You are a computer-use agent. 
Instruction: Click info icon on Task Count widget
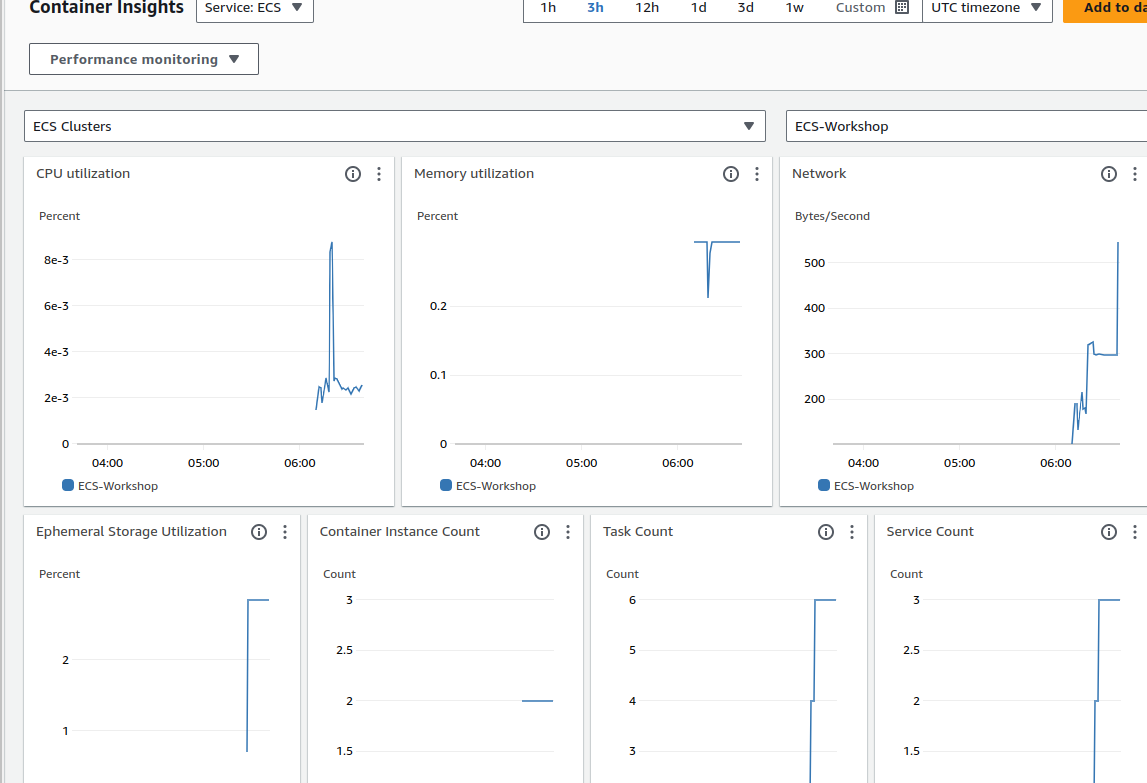(826, 532)
